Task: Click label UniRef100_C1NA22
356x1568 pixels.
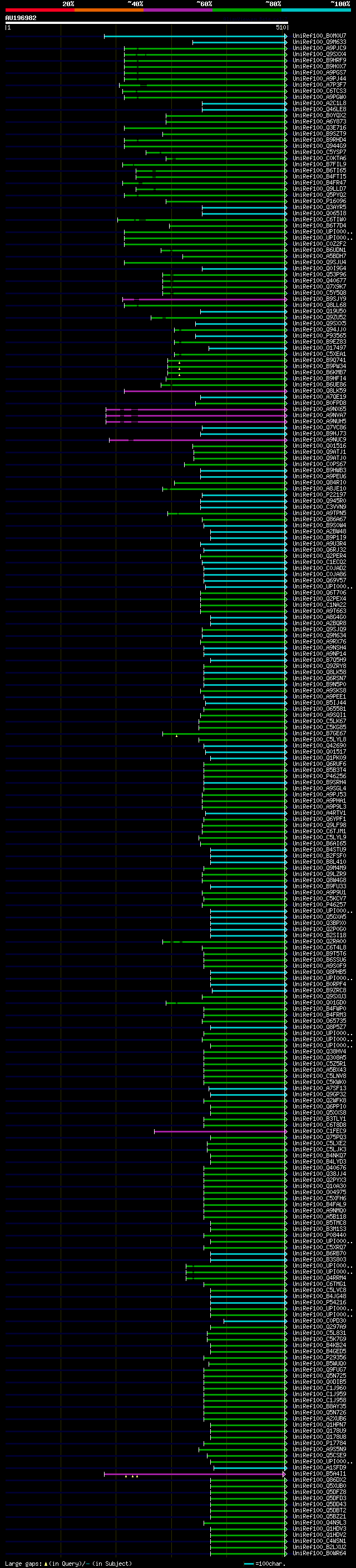Action: pos(319,605)
